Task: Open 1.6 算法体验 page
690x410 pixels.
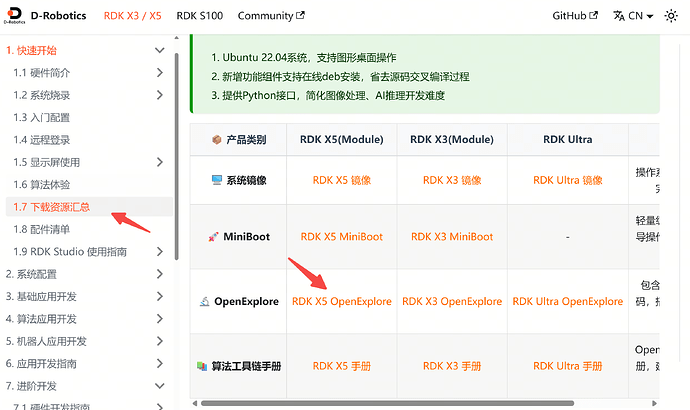Action: click(41, 185)
